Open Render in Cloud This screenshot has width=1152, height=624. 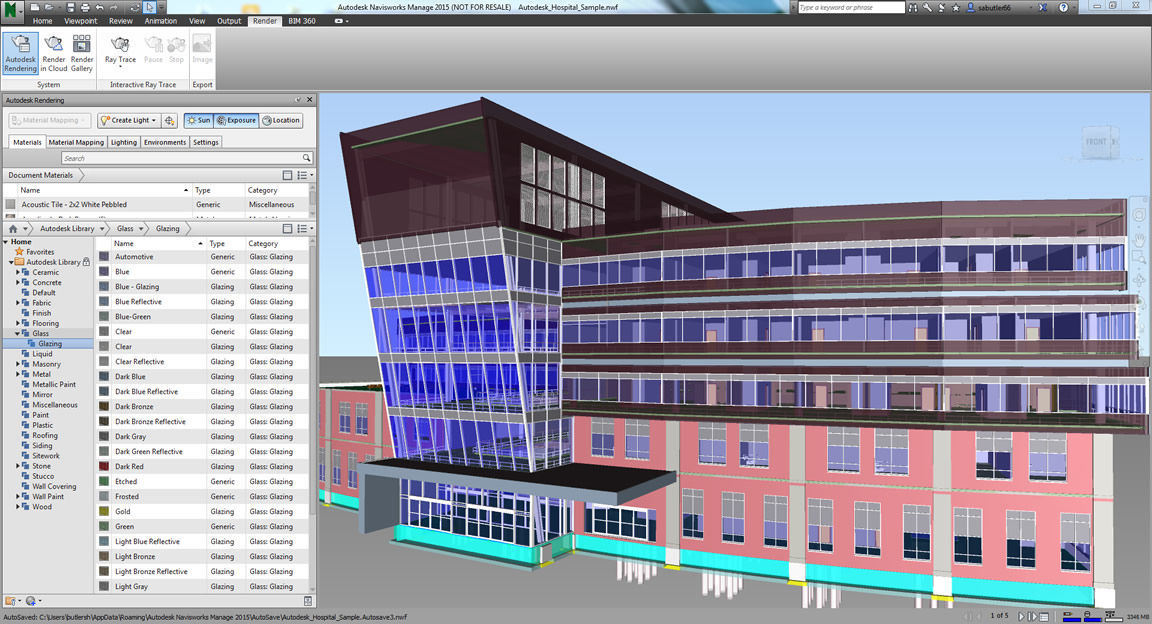tap(54, 53)
